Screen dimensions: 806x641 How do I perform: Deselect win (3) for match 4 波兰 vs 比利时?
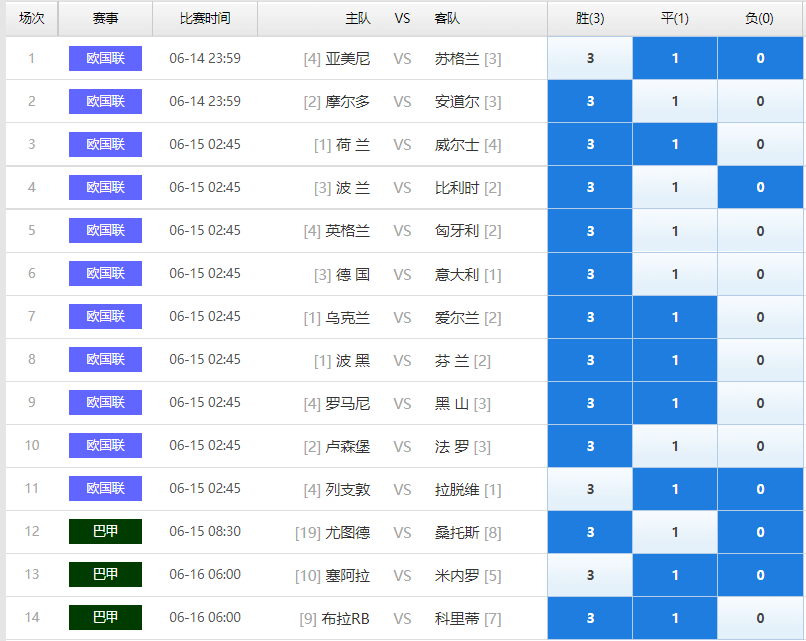[590, 188]
